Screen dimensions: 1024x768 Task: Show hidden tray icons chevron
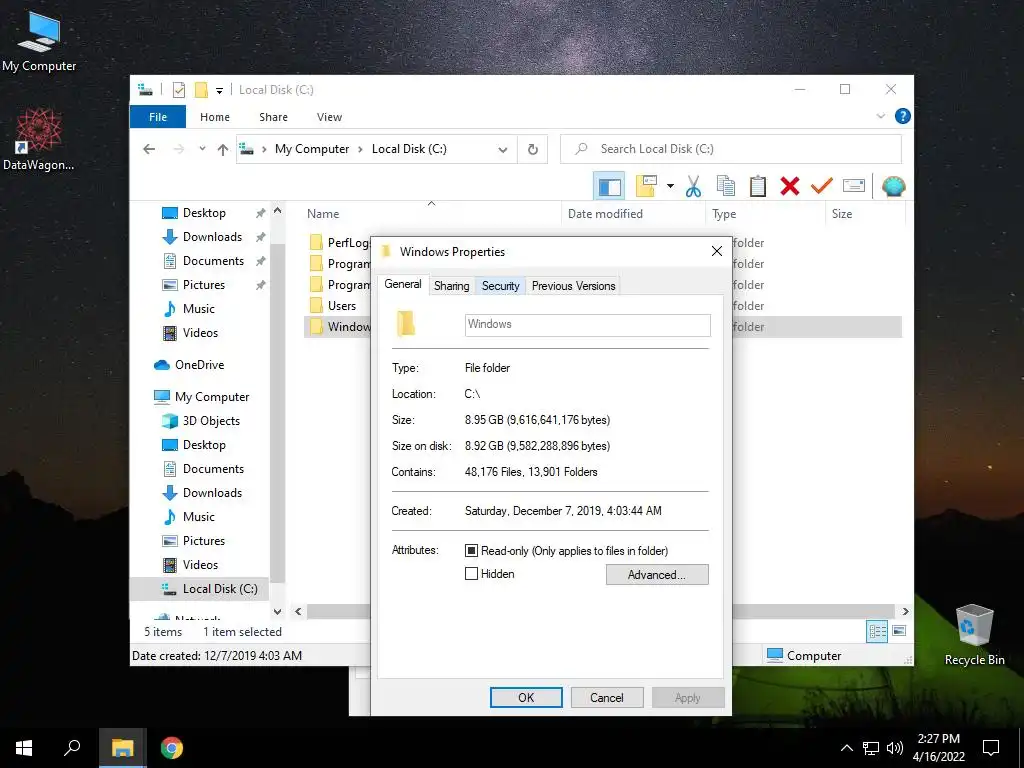(846, 748)
